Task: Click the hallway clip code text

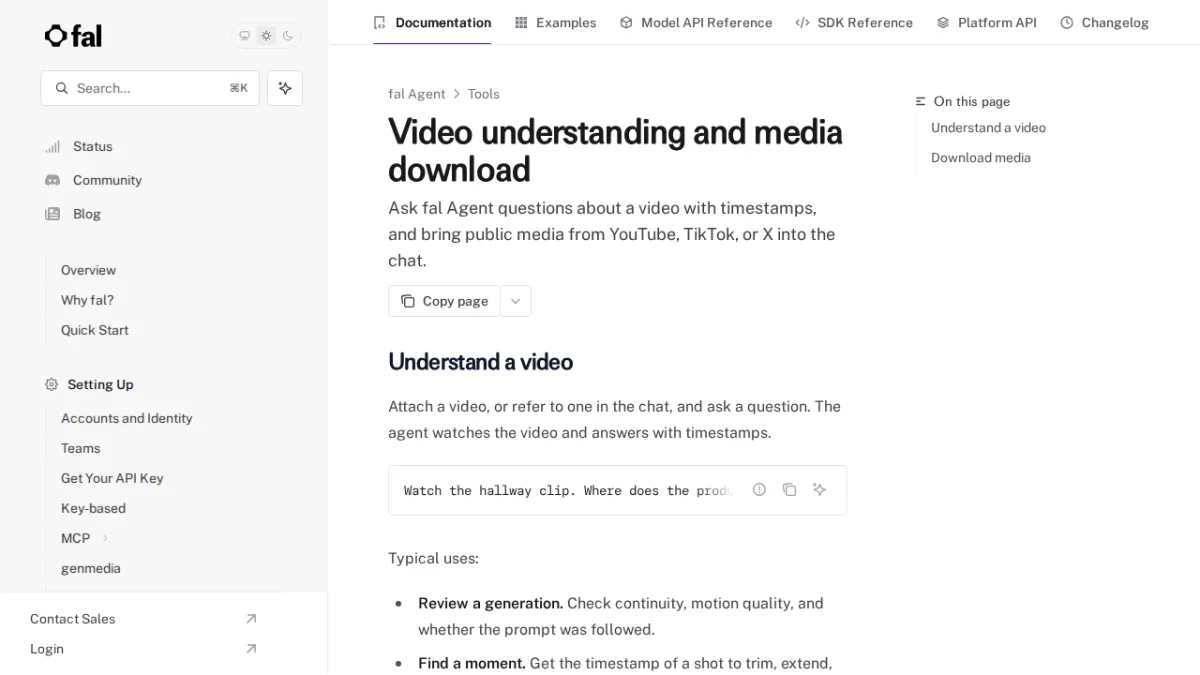Action: 568,490
